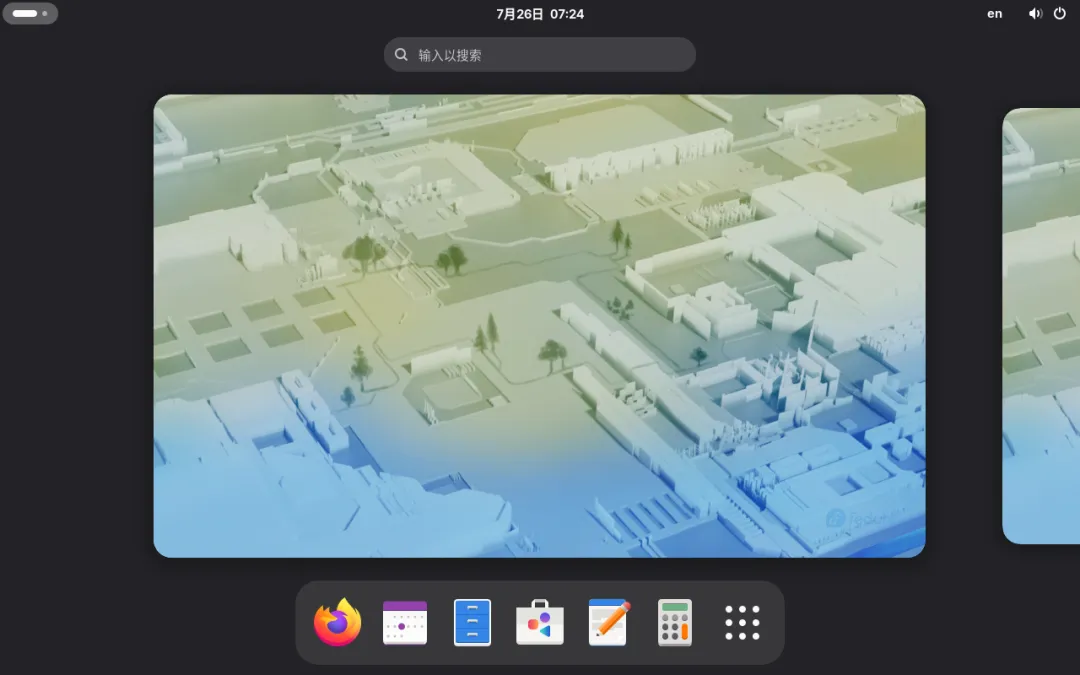
Task: Open the power button system menu
Action: [x=1060, y=14]
